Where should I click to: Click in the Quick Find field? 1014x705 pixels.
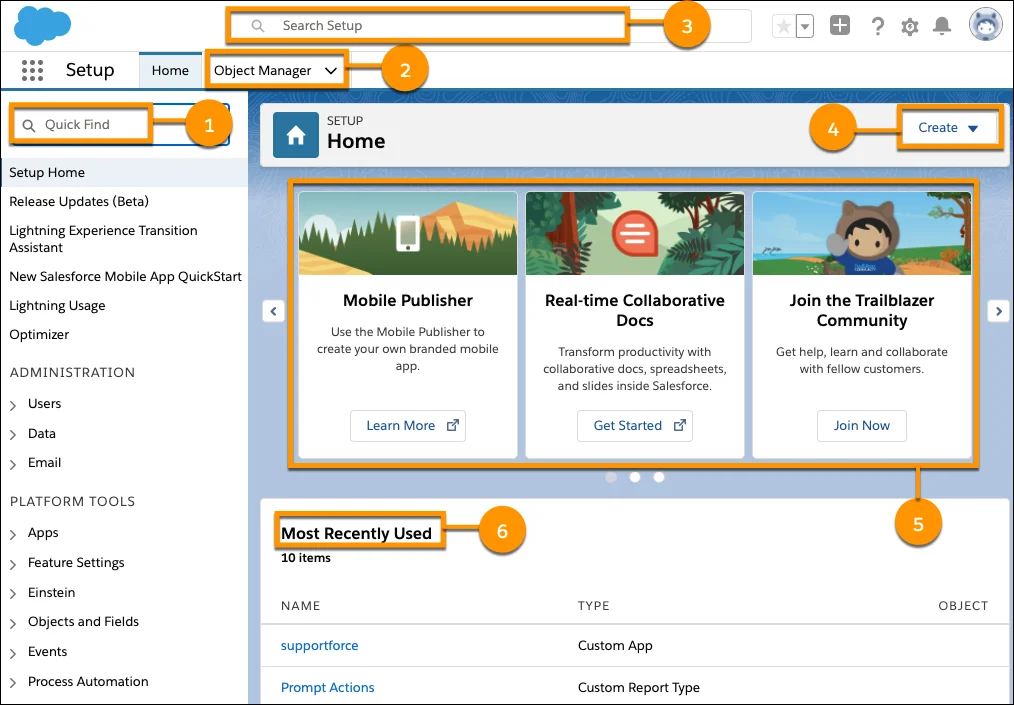(90, 125)
